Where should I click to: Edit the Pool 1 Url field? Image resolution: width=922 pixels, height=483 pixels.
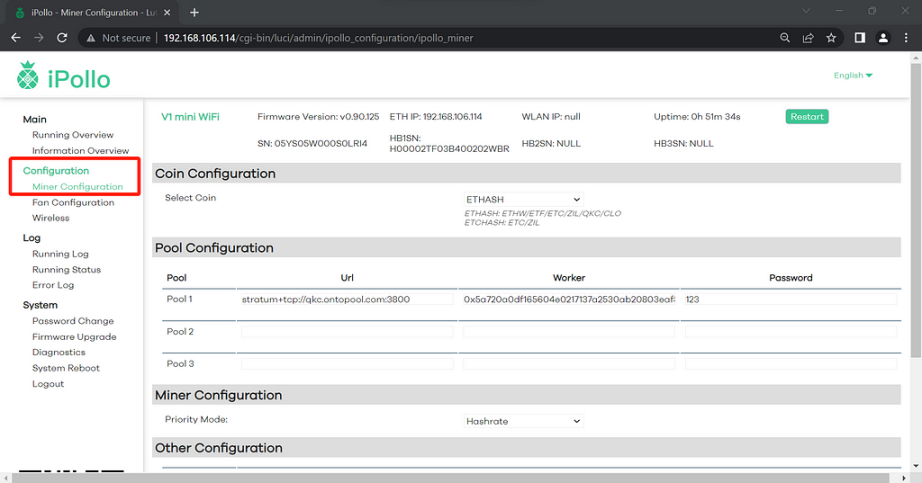pos(347,299)
